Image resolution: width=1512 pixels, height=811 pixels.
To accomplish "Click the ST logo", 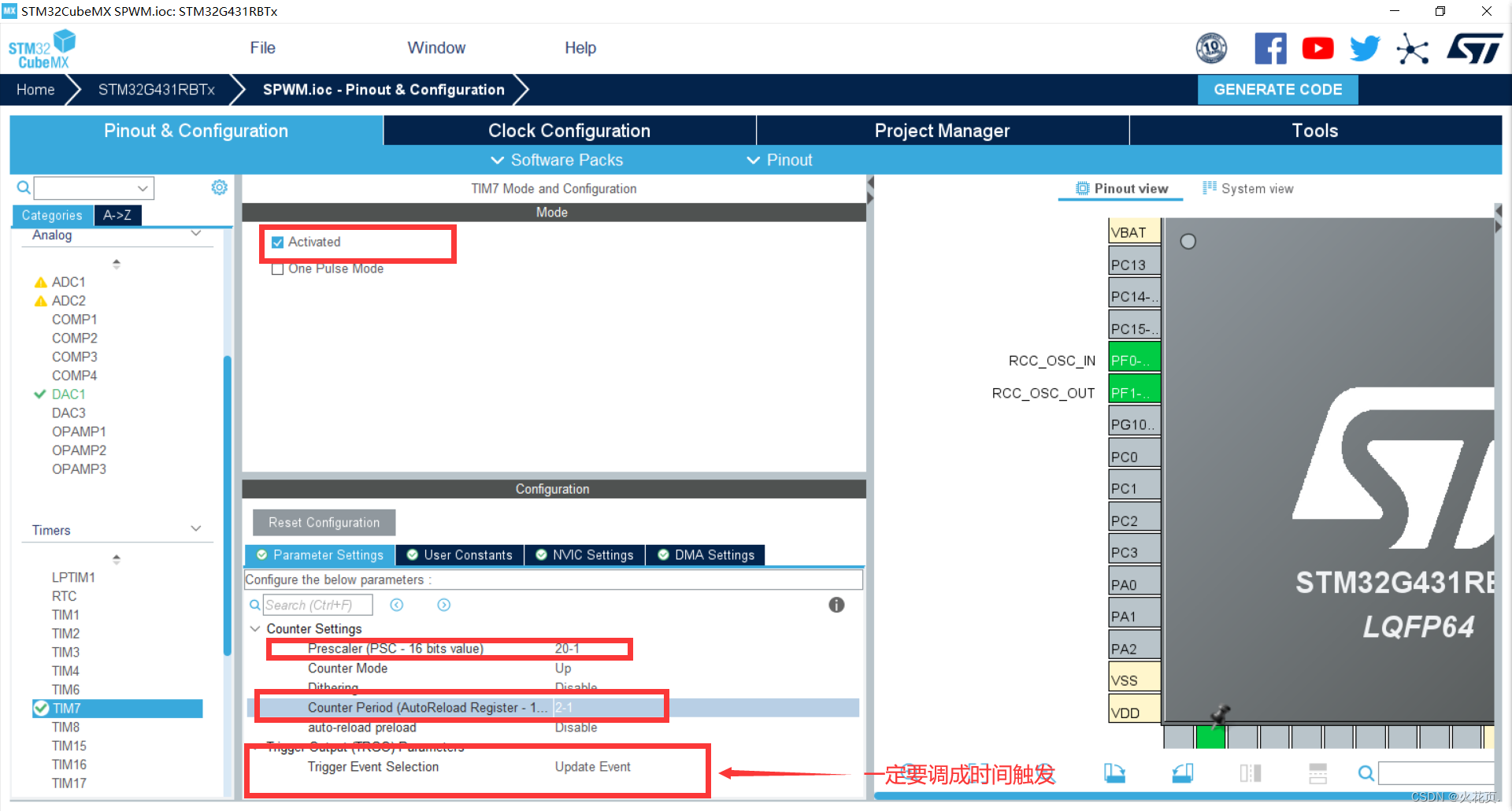I will tap(1474, 49).
